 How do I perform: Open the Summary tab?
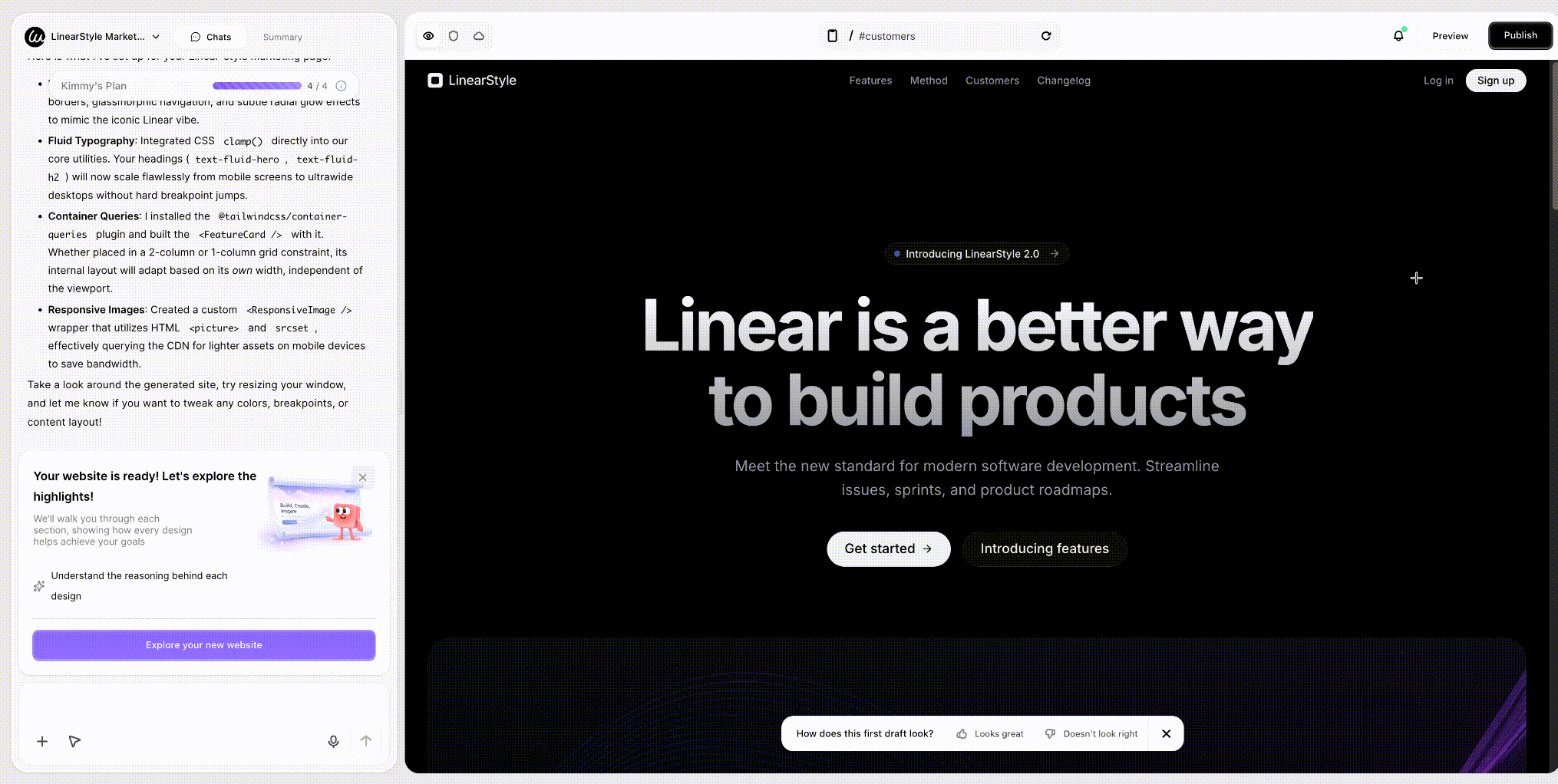pyautogui.click(x=282, y=37)
